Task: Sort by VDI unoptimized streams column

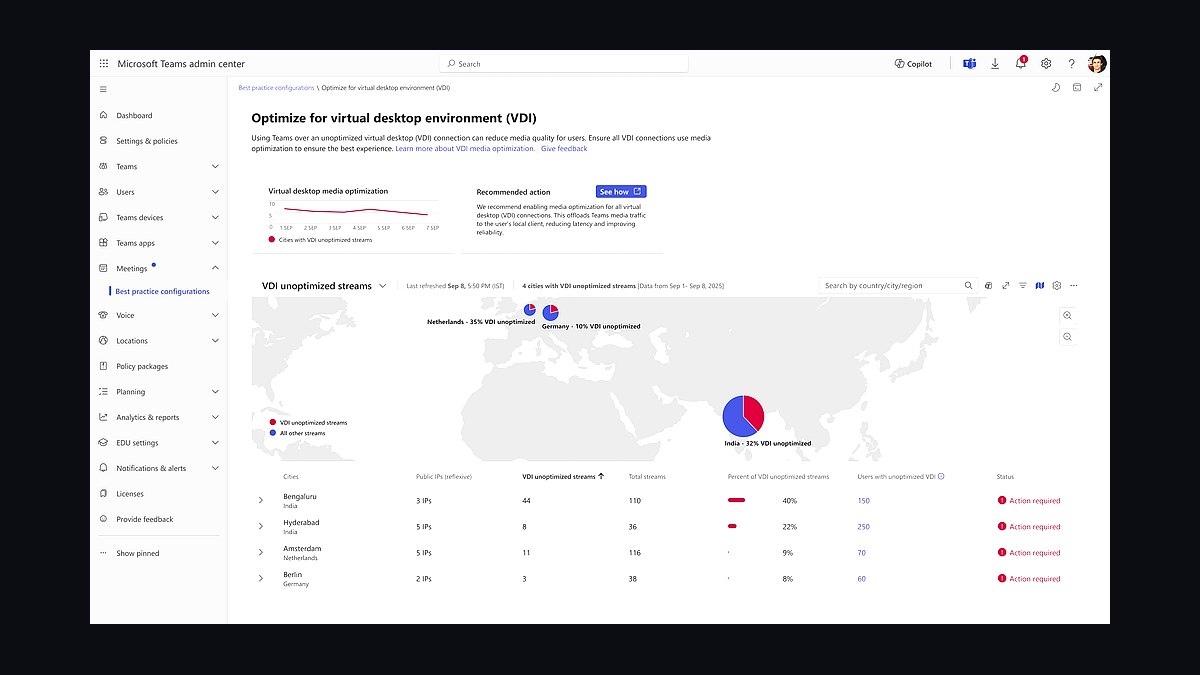Action: 563,477
